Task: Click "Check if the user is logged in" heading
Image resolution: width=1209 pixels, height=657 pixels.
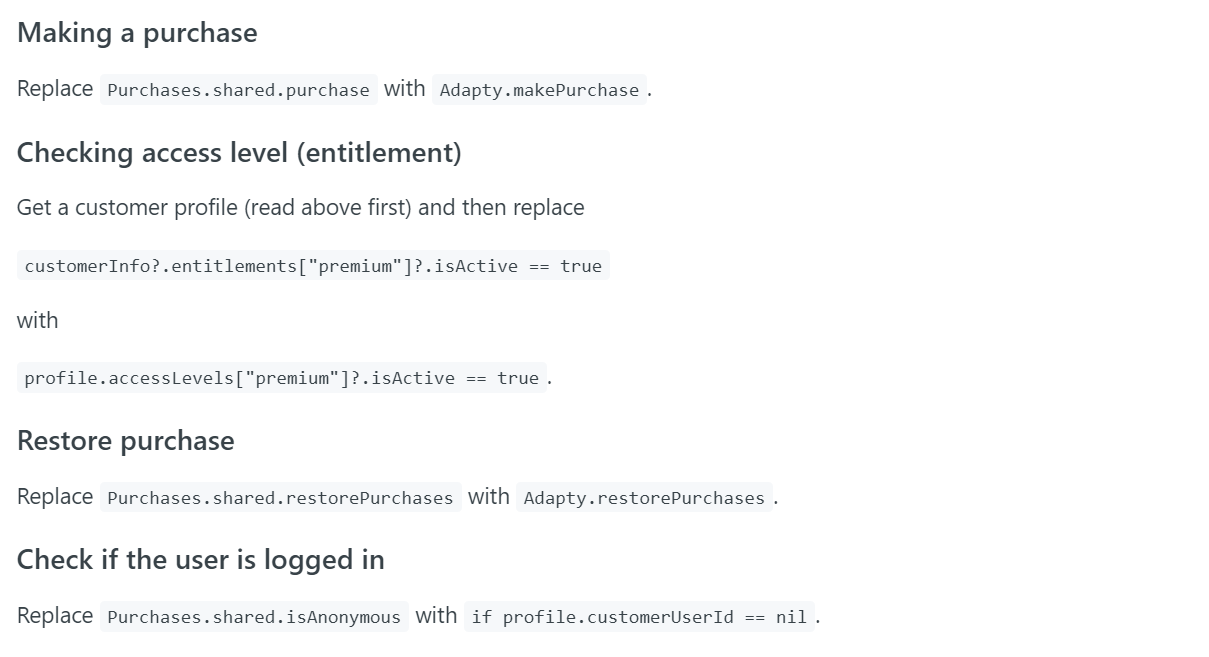Action: tap(201, 560)
